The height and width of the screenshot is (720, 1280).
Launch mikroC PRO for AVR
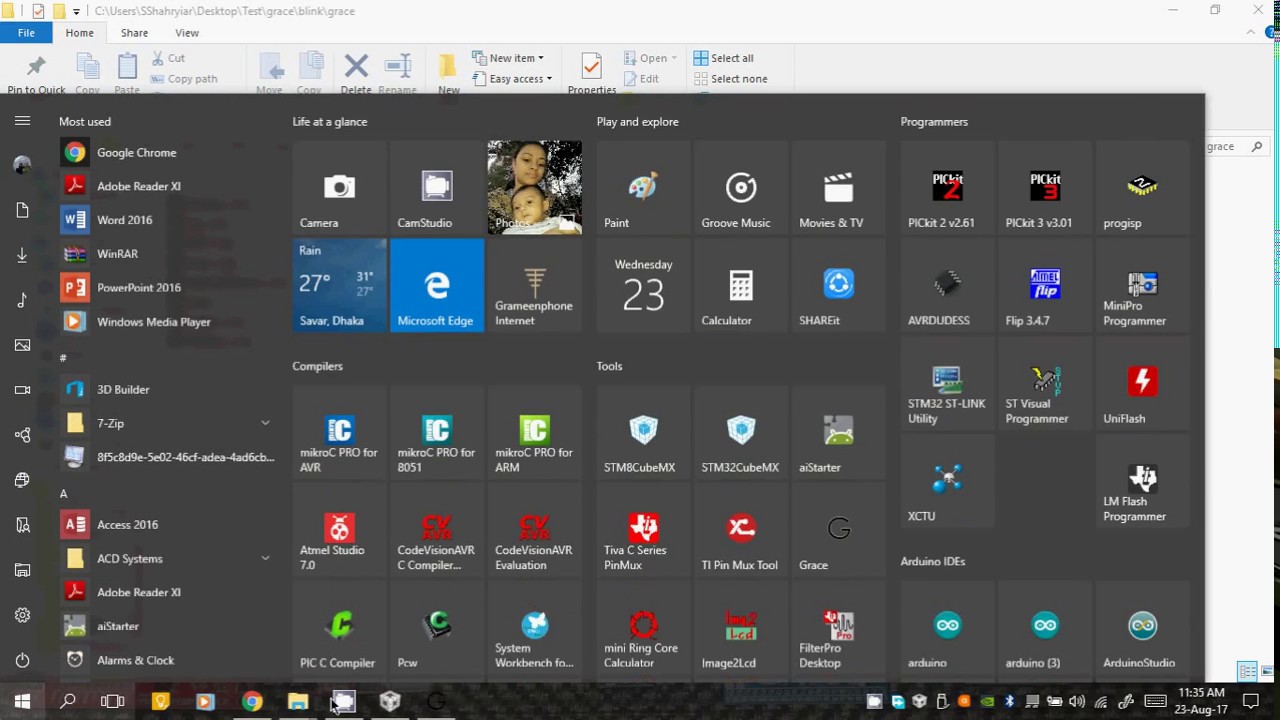point(339,432)
